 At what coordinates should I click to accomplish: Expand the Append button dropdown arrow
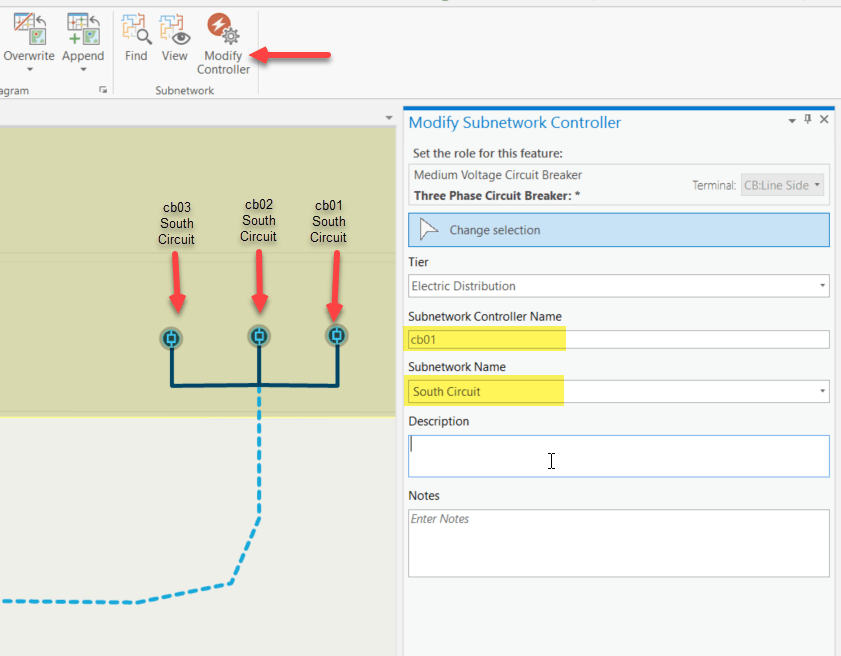(82, 70)
